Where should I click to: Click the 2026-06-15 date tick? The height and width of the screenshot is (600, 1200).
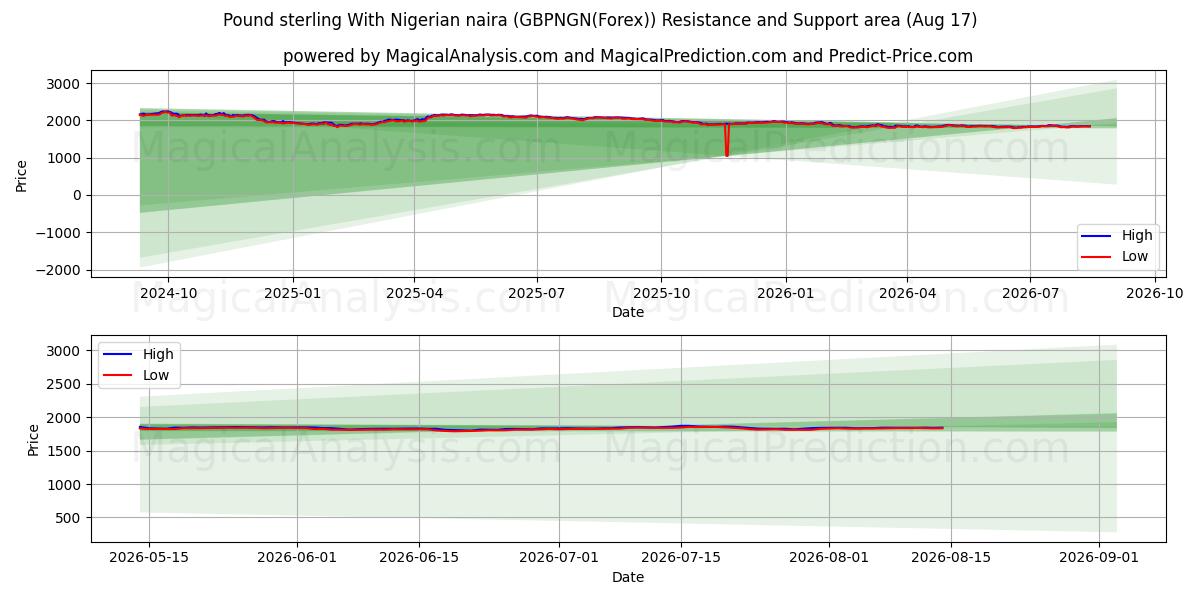[x=418, y=558]
